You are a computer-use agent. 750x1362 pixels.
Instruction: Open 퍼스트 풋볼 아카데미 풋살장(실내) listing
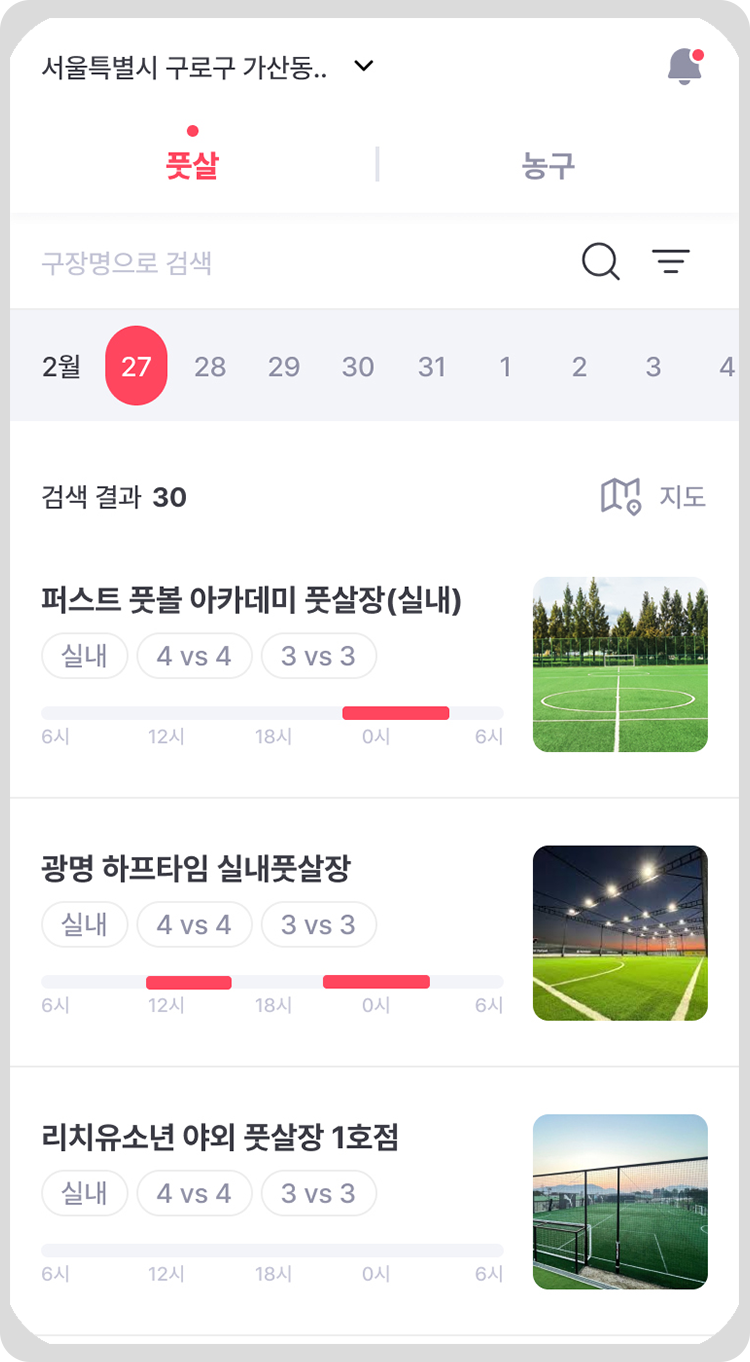[x=251, y=600]
